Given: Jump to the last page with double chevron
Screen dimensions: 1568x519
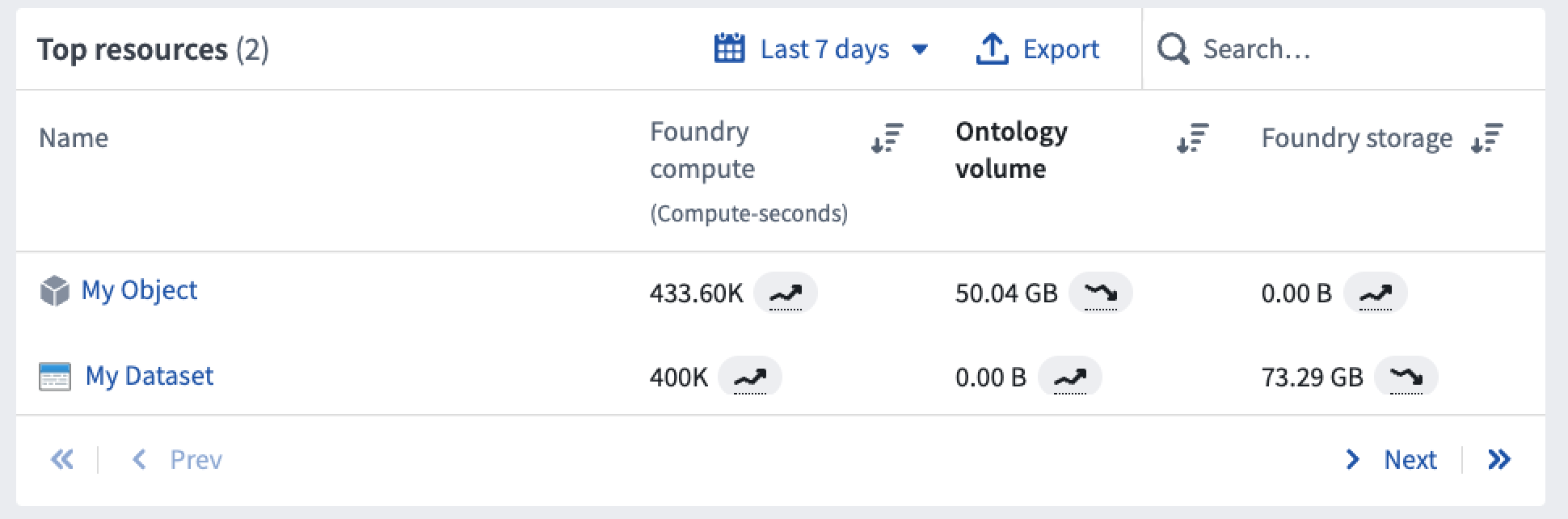Looking at the screenshot, I should point(1498,460).
